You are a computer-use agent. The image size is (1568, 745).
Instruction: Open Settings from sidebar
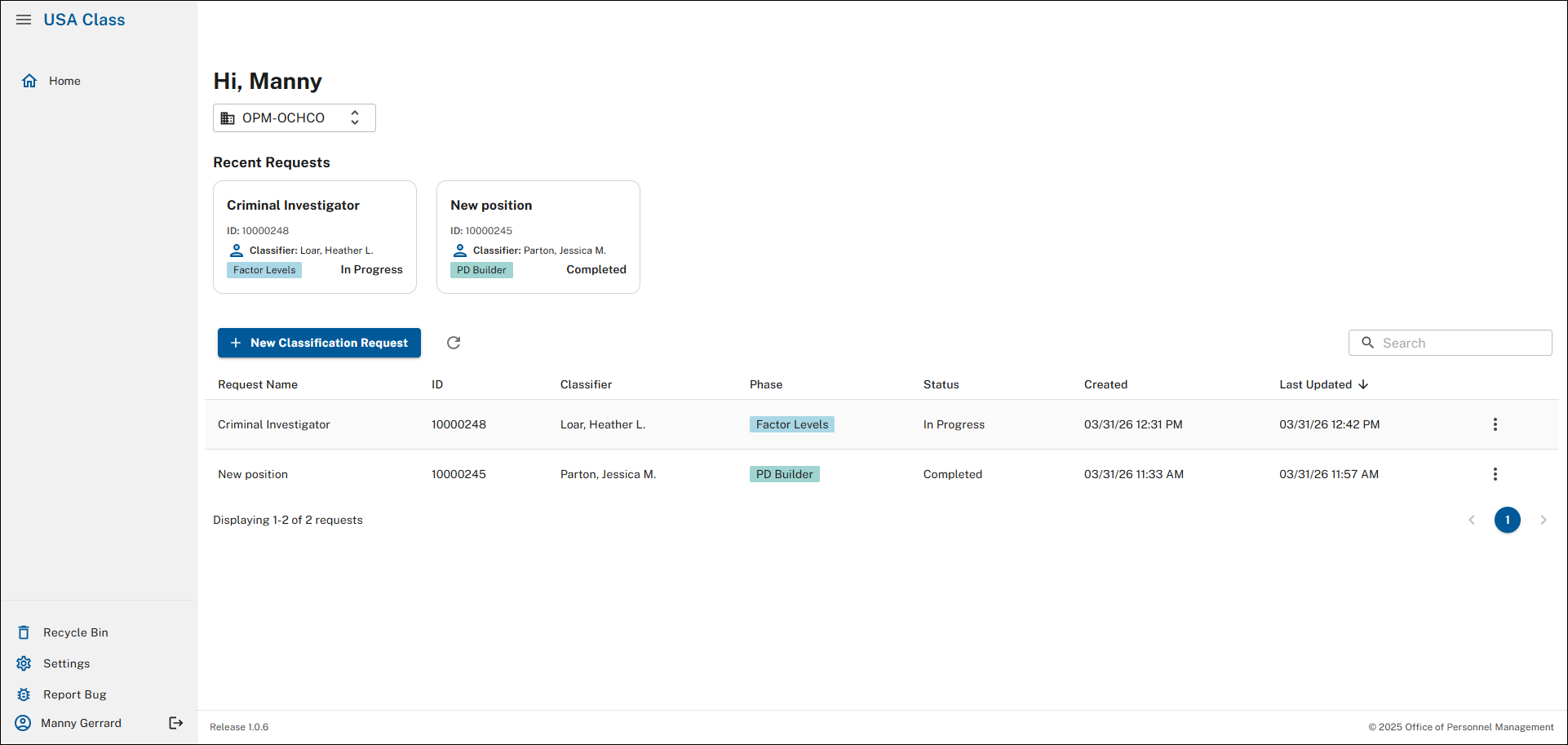tap(67, 663)
